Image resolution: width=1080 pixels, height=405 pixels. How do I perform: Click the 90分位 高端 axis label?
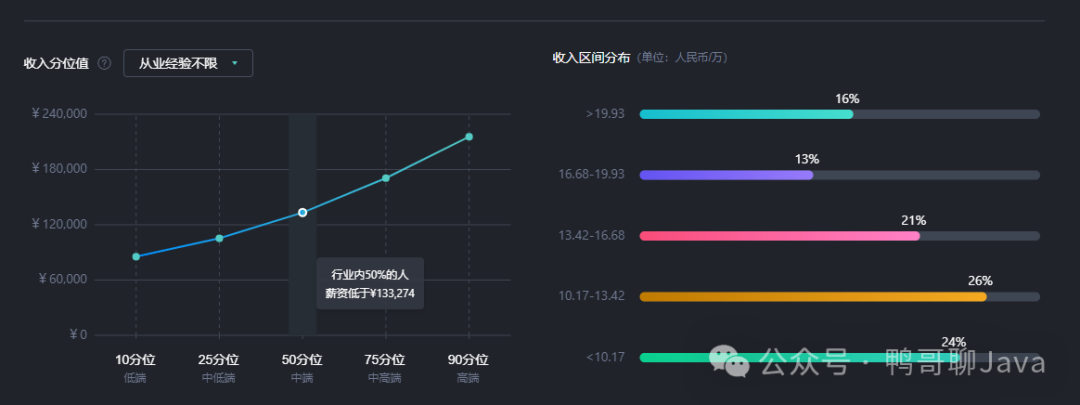point(469,367)
